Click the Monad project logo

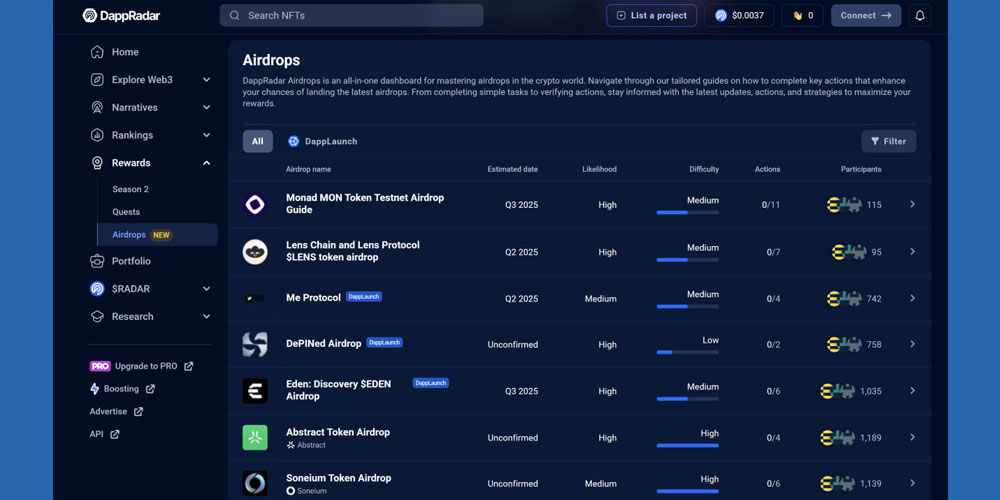coord(255,205)
